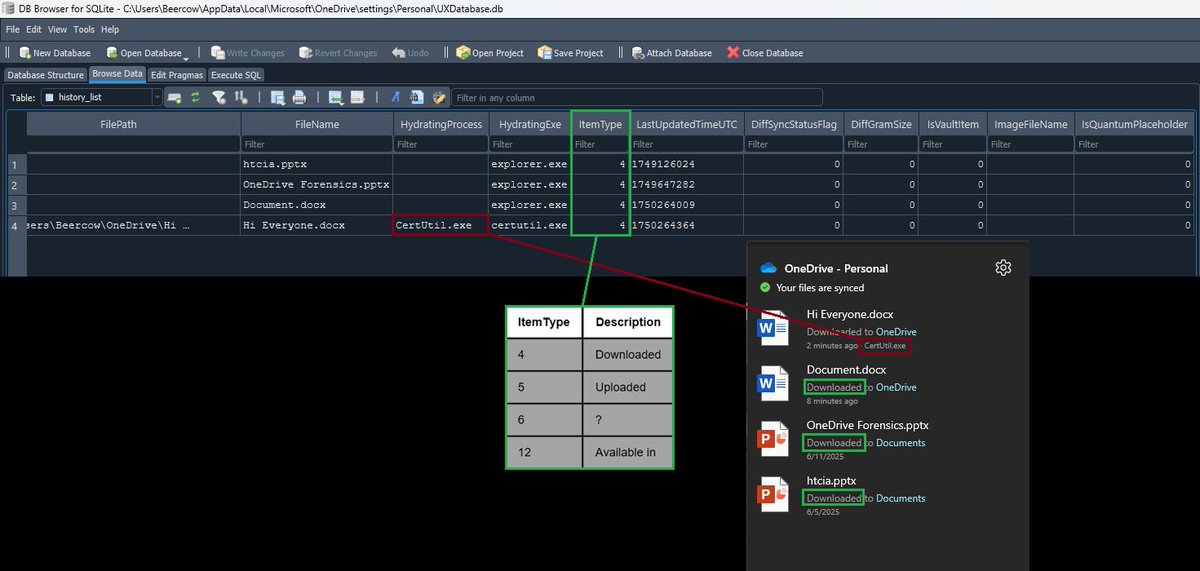Click the OneDrive cloud icon in flyout header
The height and width of the screenshot is (571, 1200).
pos(769,268)
